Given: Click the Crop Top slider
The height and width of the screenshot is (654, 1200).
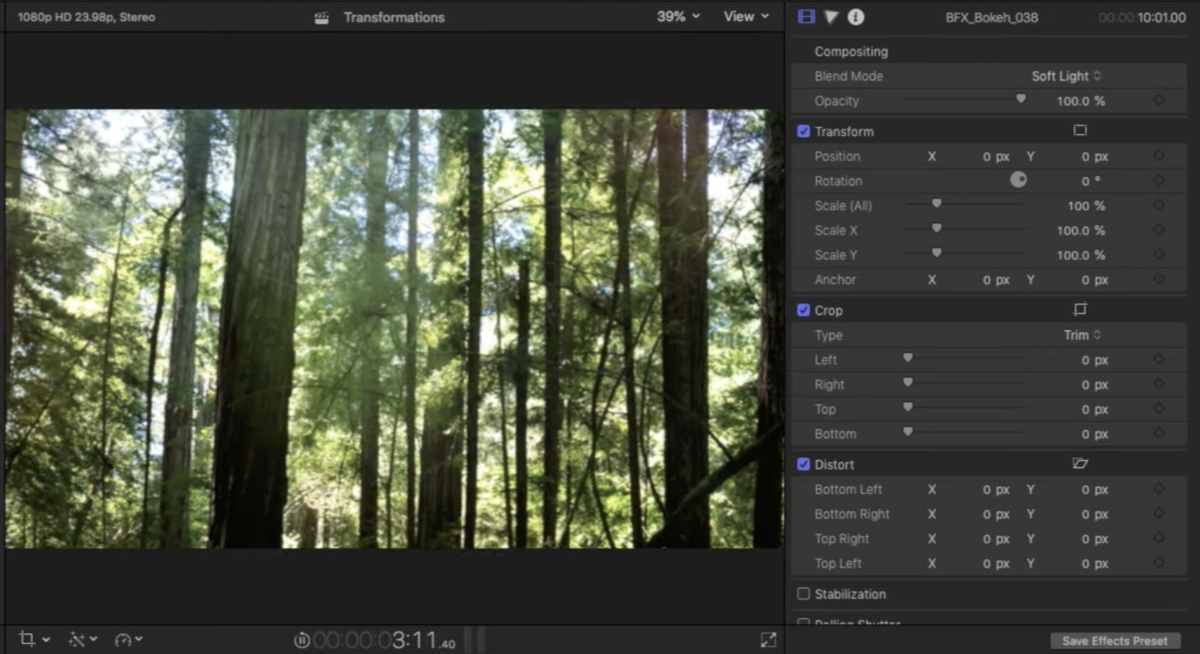Looking at the screenshot, I should [x=965, y=408].
